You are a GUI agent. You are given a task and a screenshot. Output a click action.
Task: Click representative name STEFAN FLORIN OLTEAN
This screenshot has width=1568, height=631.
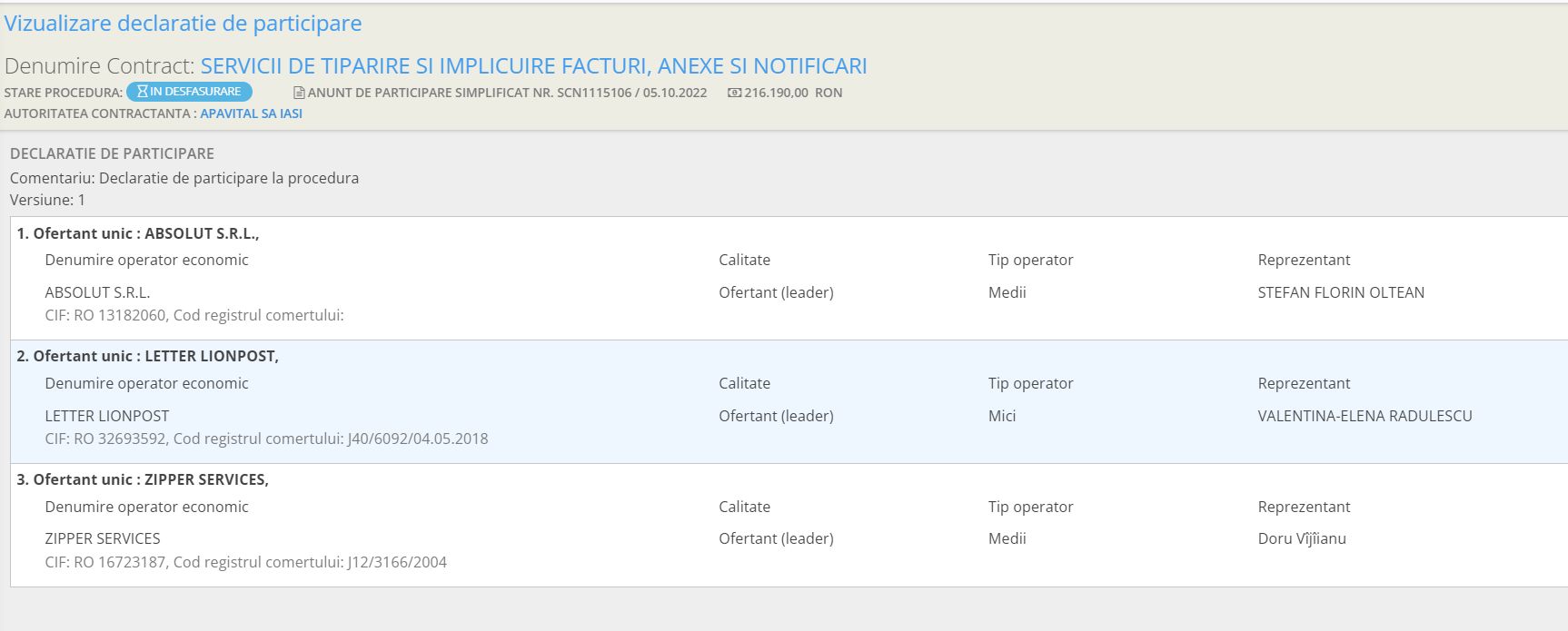click(x=1341, y=292)
